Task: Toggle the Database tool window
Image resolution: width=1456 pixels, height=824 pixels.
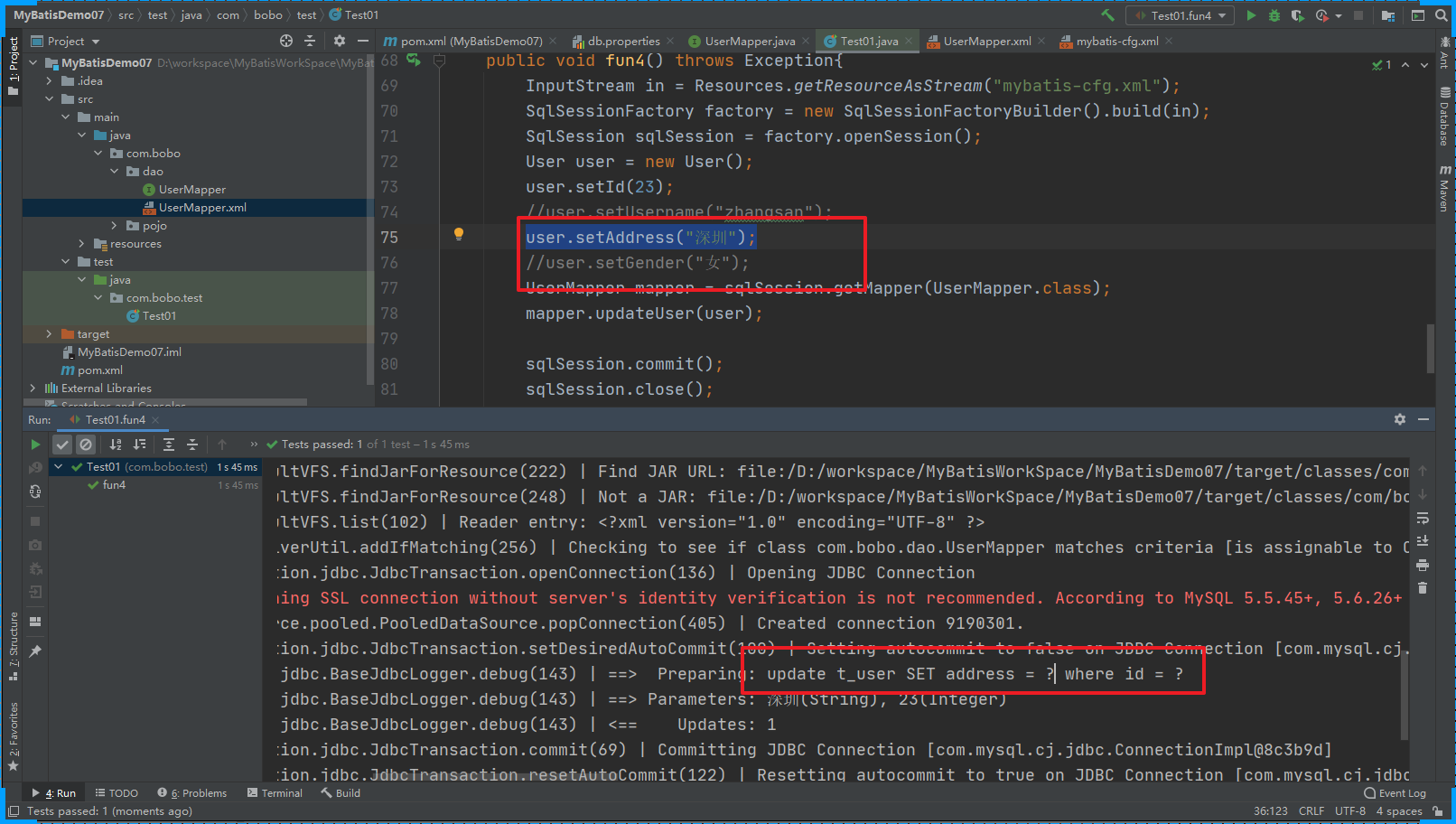Action: tap(1444, 116)
